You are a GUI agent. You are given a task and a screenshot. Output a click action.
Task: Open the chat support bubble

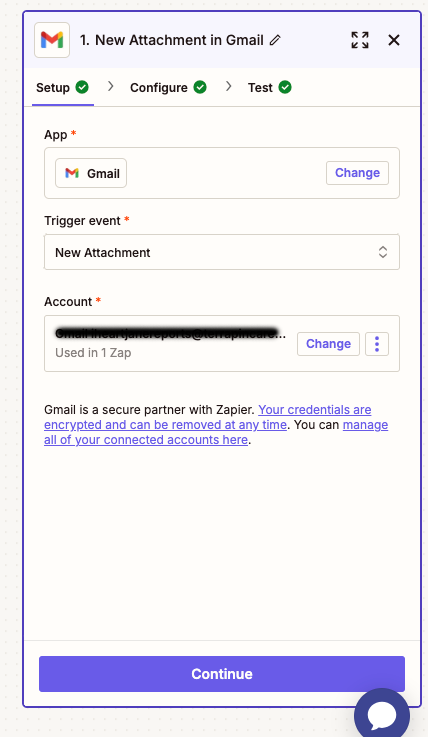(x=382, y=715)
